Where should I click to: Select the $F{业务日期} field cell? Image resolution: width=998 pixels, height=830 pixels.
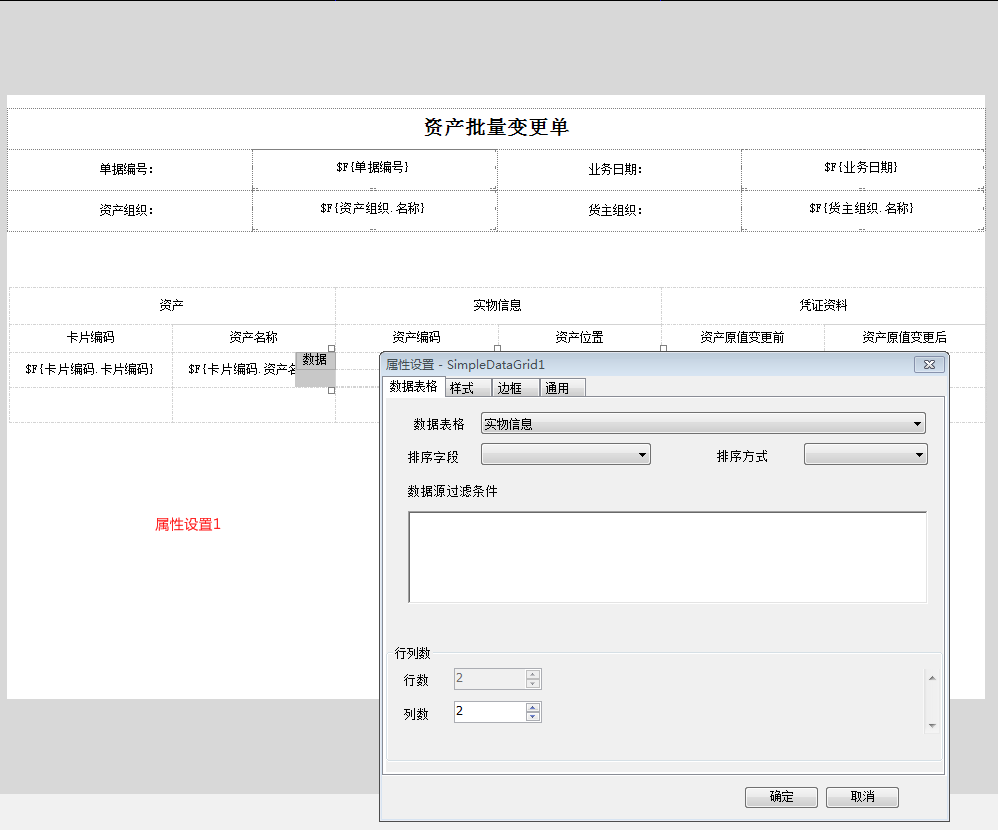tap(864, 168)
